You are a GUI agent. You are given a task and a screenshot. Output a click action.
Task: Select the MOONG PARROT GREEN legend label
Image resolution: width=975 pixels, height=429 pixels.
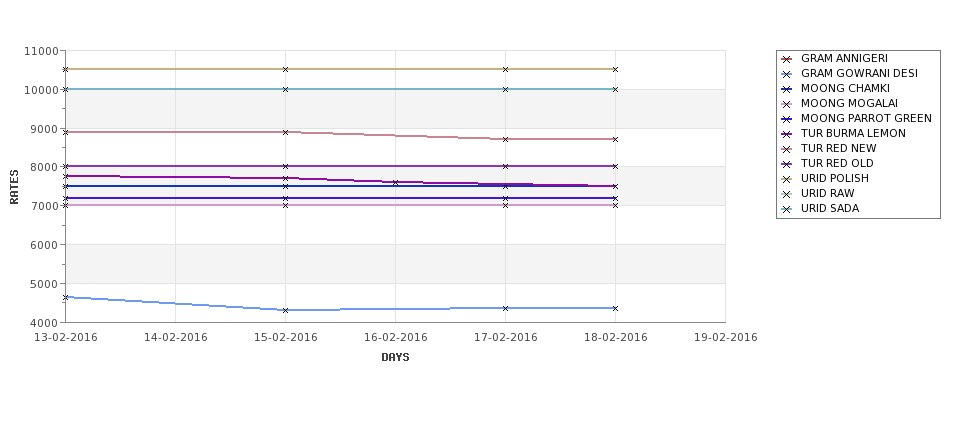[x=866, y=118]
